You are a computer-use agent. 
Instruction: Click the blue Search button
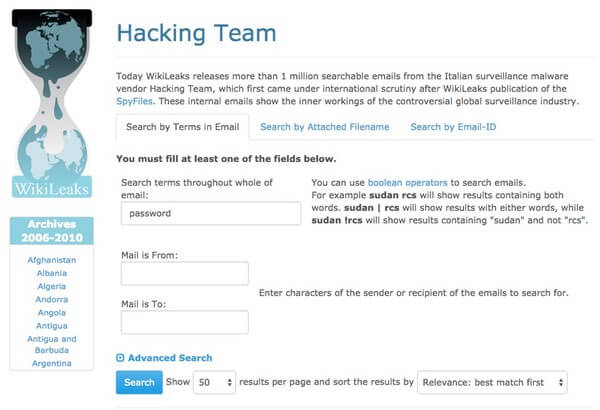tap(139, 382)
